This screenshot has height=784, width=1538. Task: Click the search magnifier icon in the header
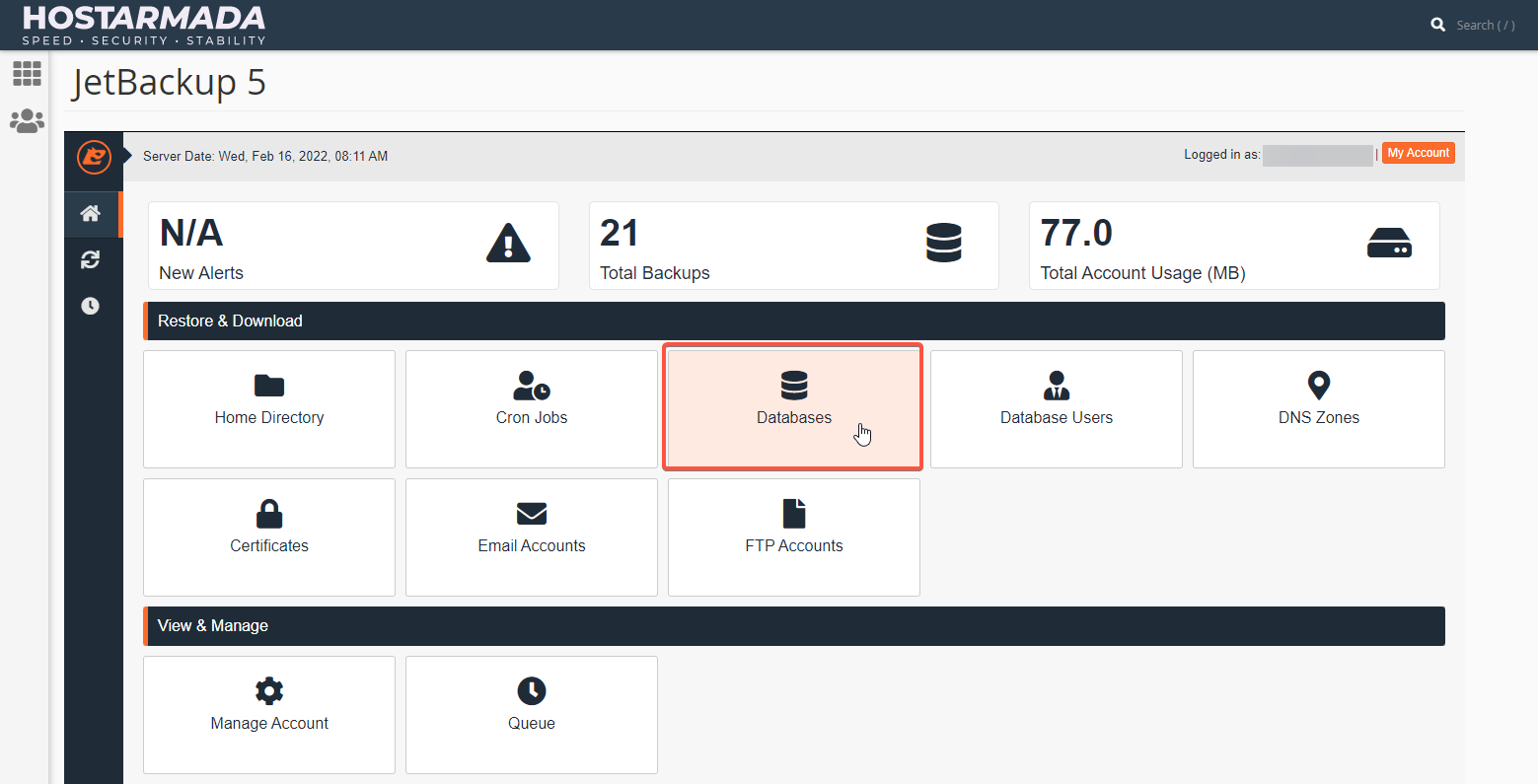(1437, 24)
